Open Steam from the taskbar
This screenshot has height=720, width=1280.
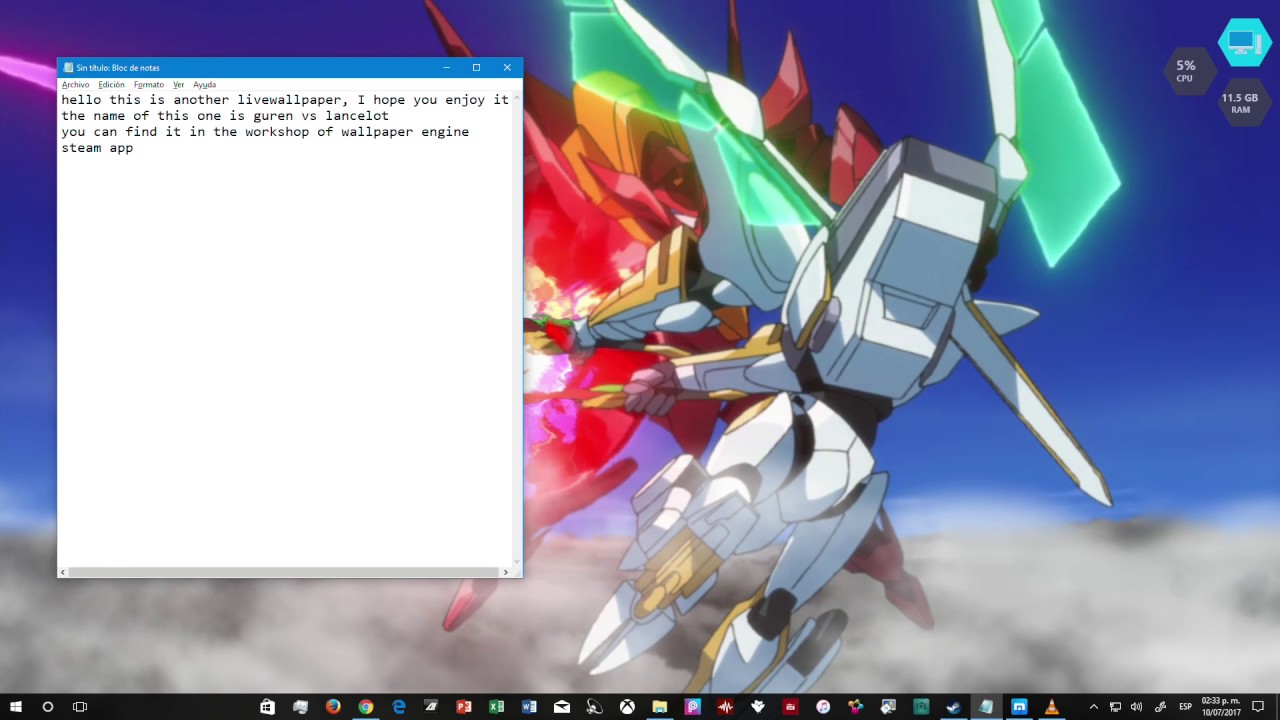pyautogui.click(x=954, y=707)
